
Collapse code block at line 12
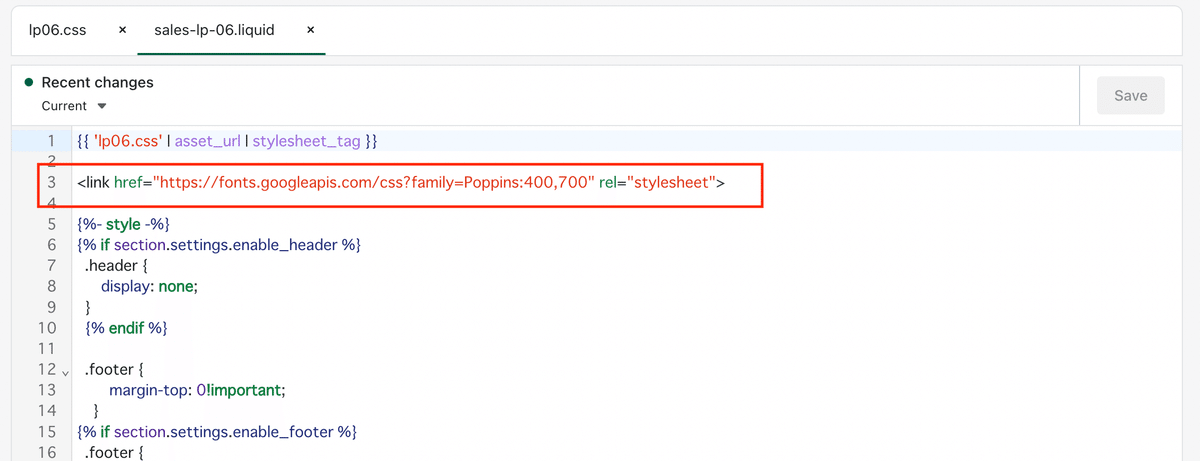pos(66,371)
